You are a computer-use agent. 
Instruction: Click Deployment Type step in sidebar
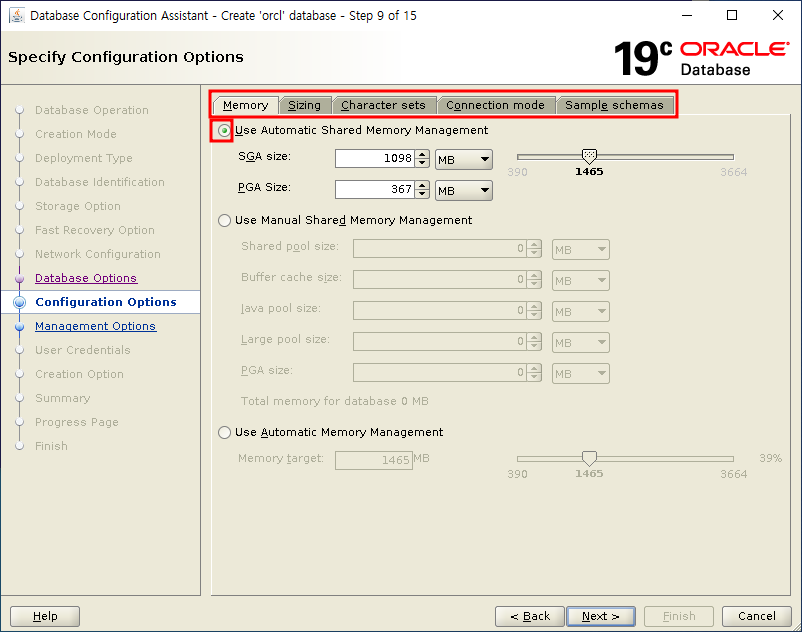coord(84,158)
